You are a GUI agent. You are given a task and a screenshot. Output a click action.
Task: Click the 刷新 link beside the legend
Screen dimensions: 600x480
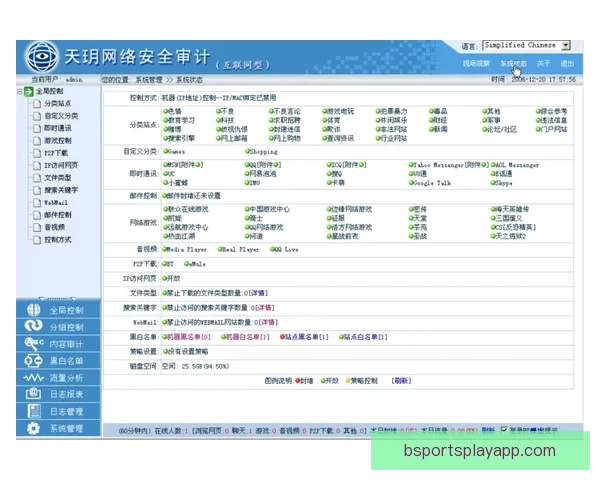pos(400,381)
